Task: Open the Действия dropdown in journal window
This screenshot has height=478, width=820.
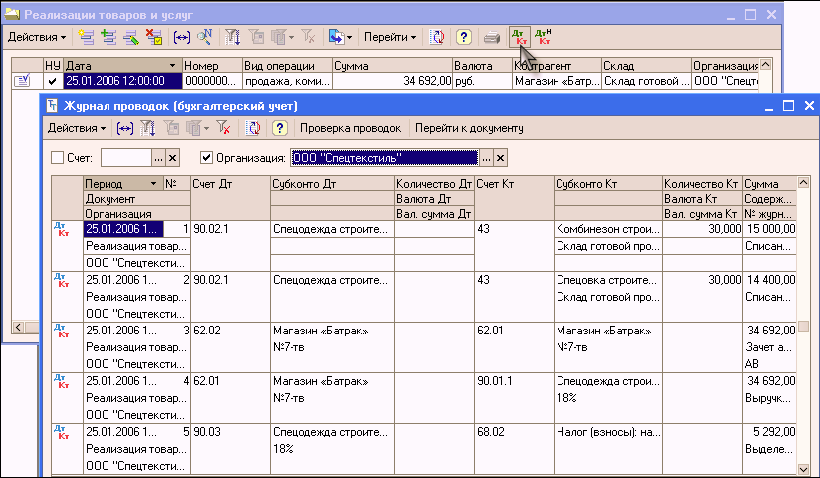Action: pyautogui.click(x=77, y=128)
